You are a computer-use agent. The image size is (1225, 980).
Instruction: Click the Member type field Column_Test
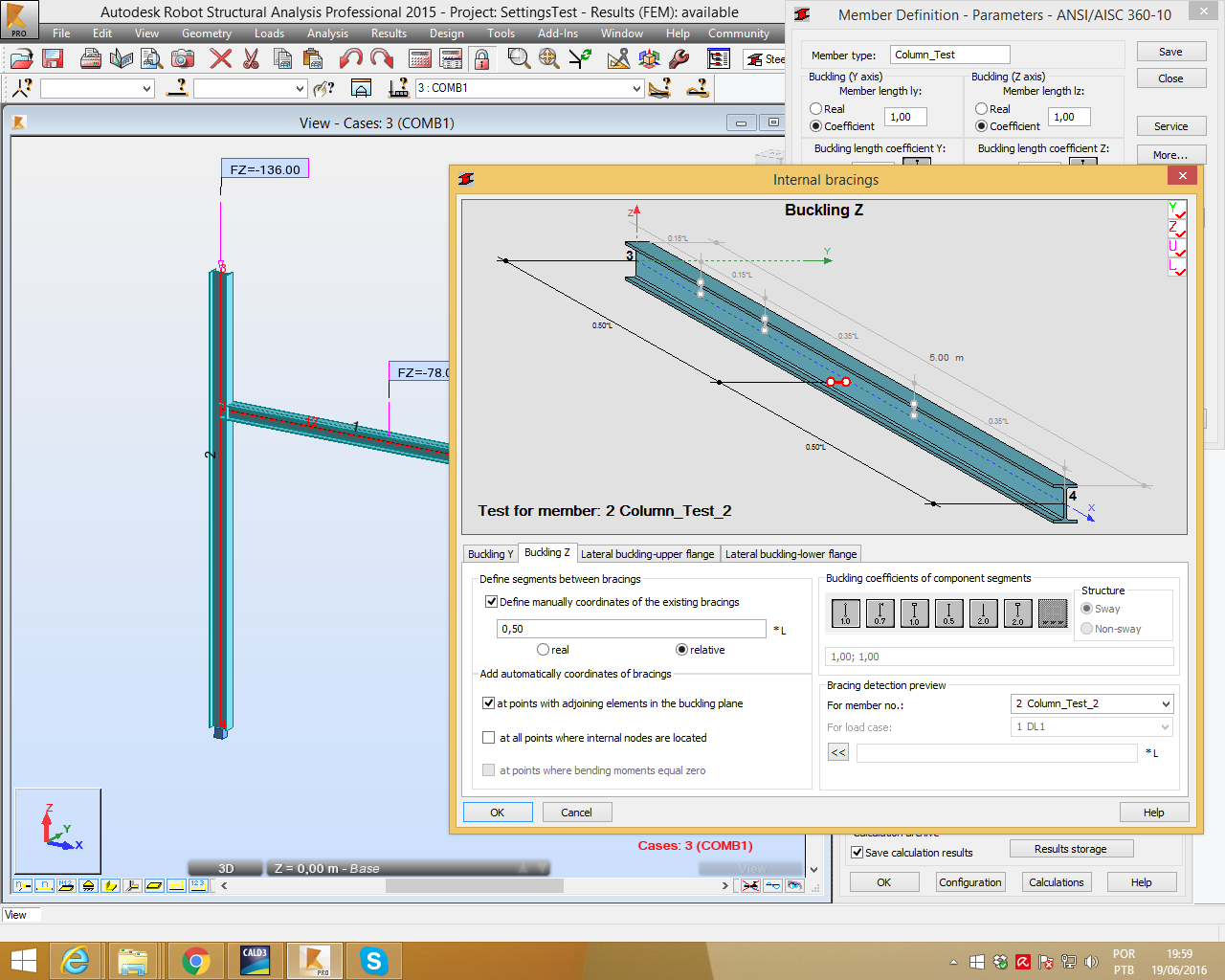click(x=949, y=55)
